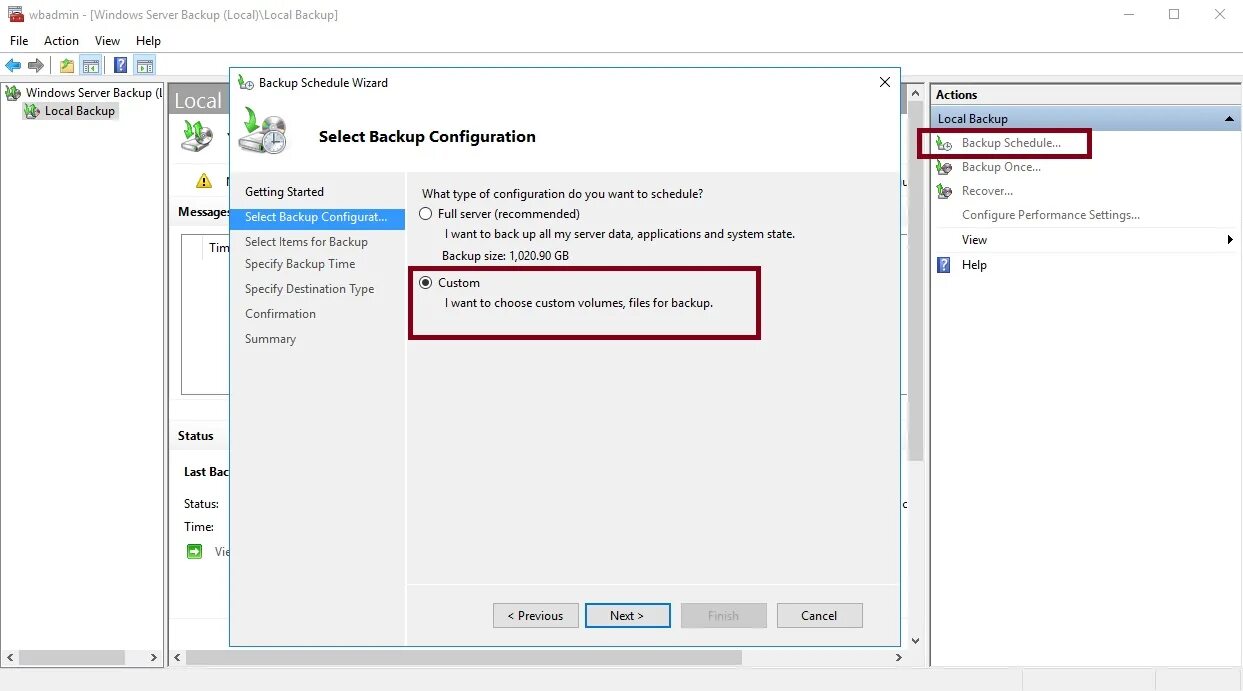Select the Custom configuration radio button
Image resolution: width=1243 pixels, height=691 pixels.
coord(426,283)
